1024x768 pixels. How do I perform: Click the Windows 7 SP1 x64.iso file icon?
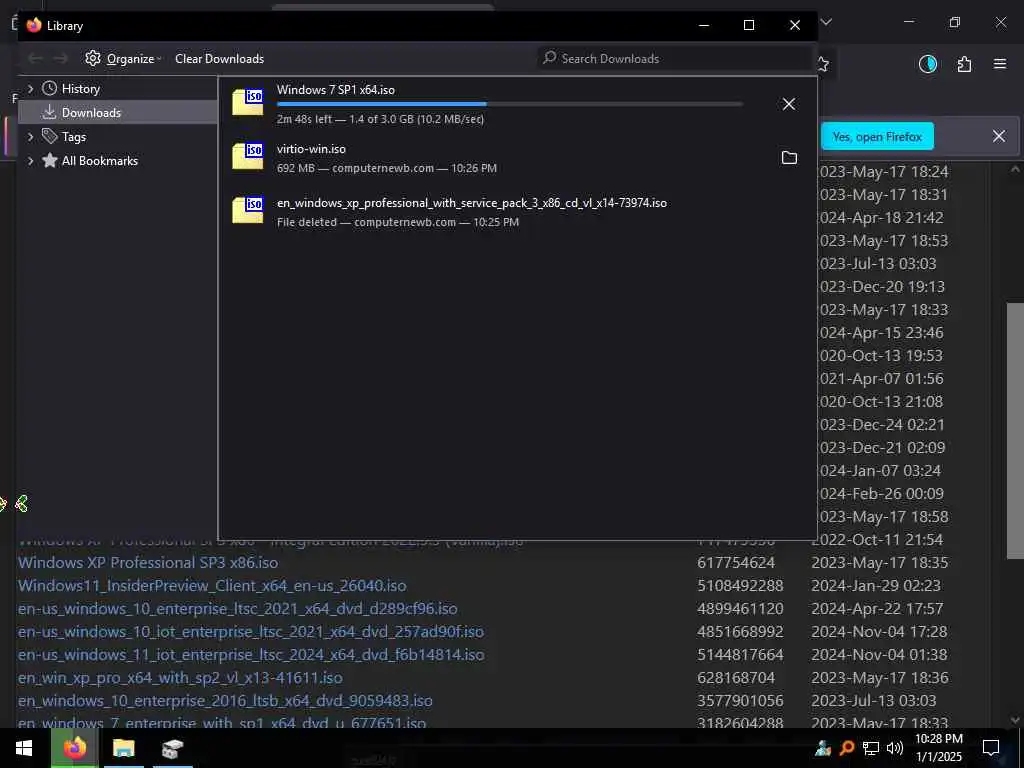click(x=248, y=103)
